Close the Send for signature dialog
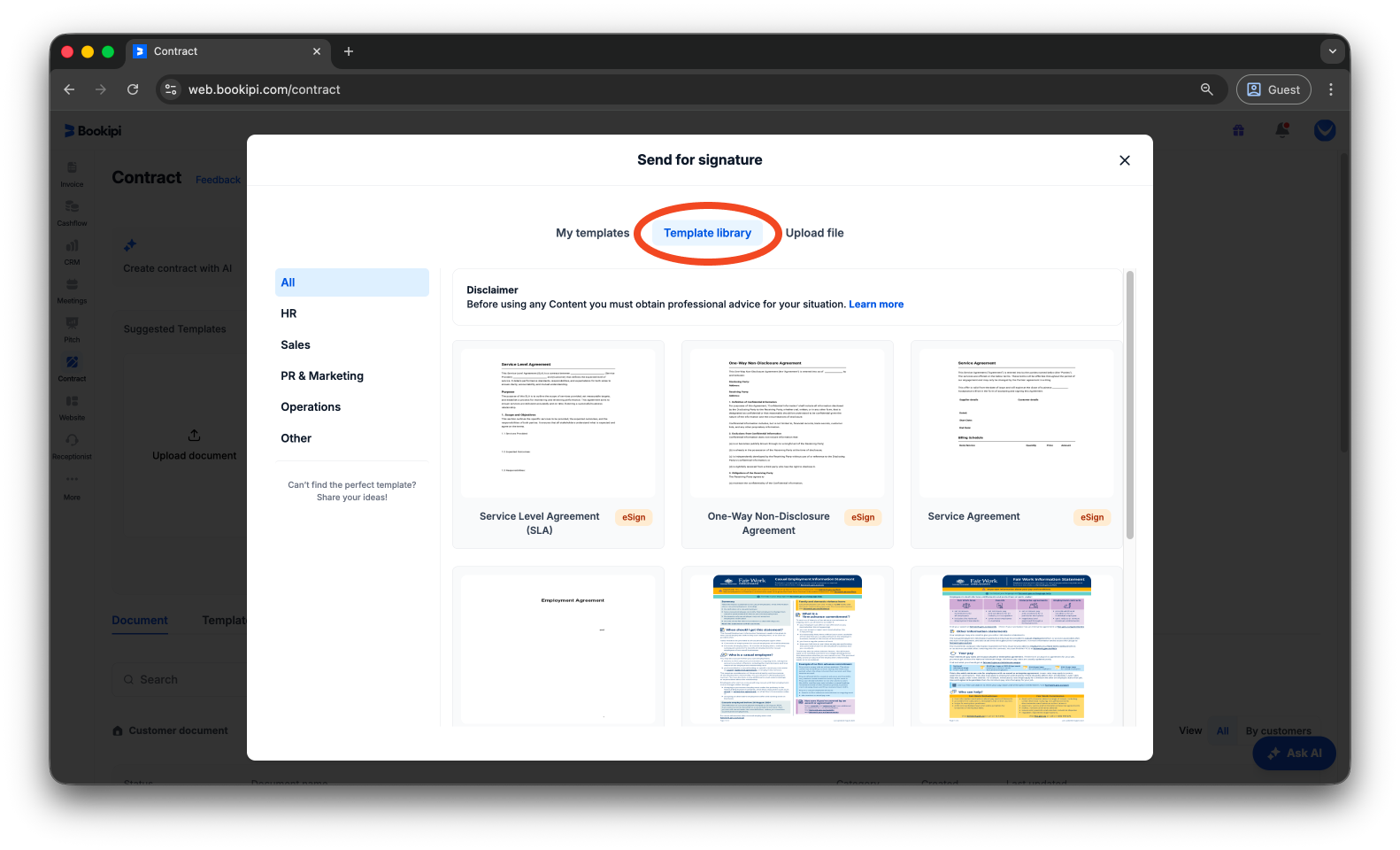The height and width of the screenshot is (850, 1400). pyautogui.click(x=1125, y=160)
